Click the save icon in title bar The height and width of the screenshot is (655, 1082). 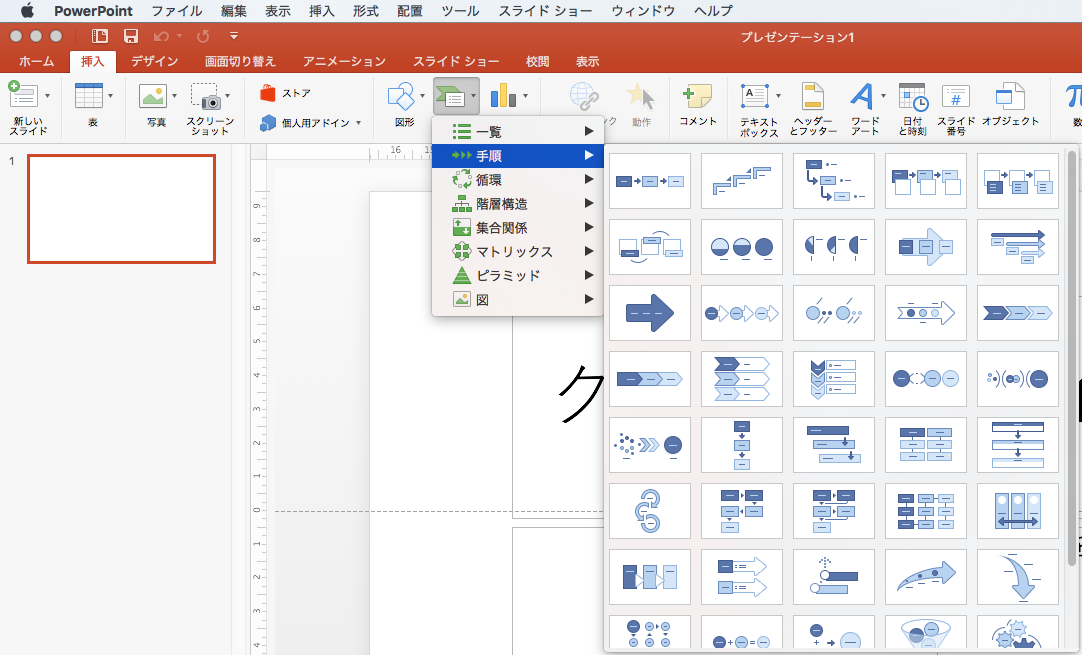[131, 36]
